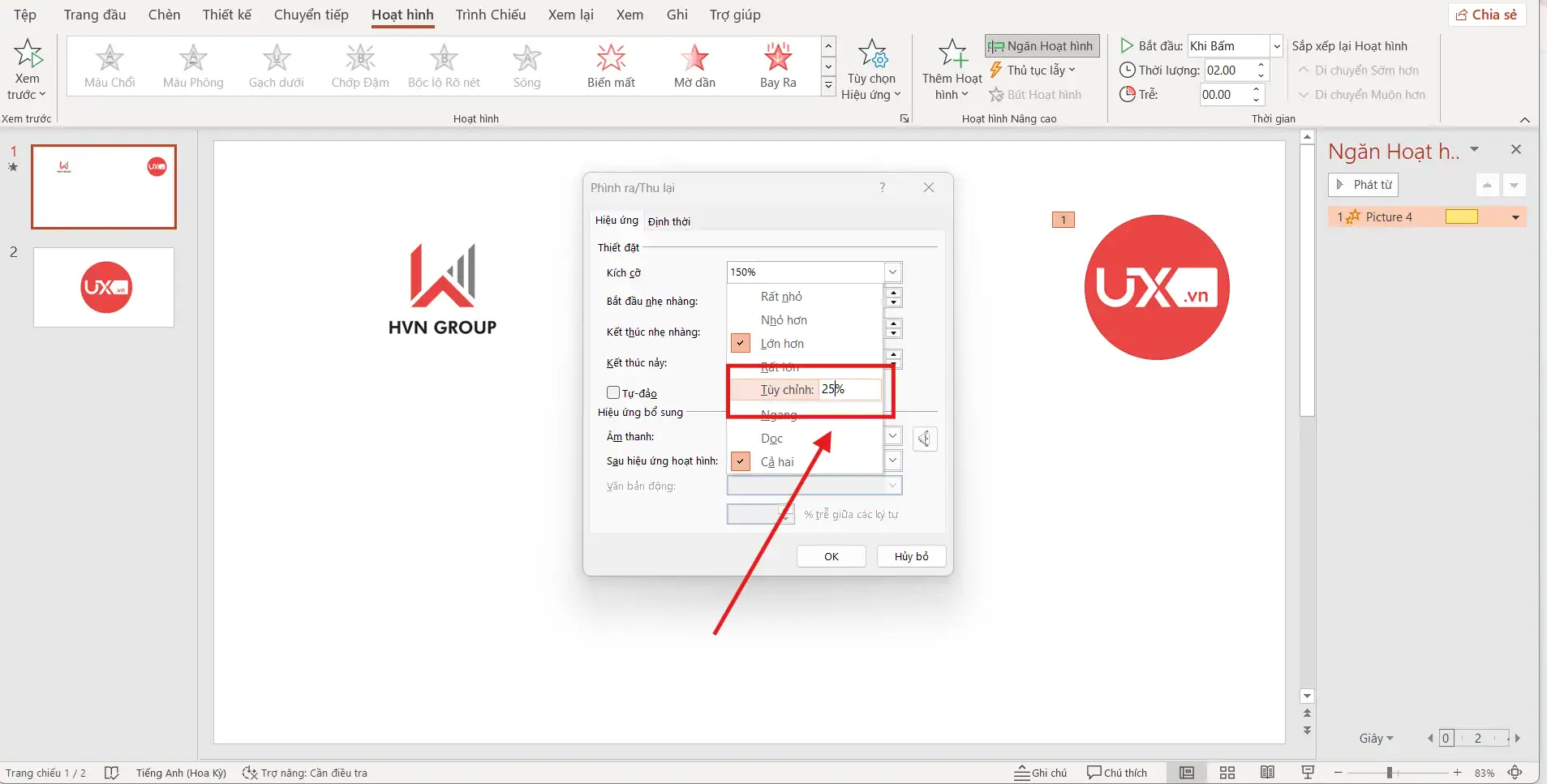
Task: Open Thêm Hoạt hình add animation
Action: [x=952, y=70]
